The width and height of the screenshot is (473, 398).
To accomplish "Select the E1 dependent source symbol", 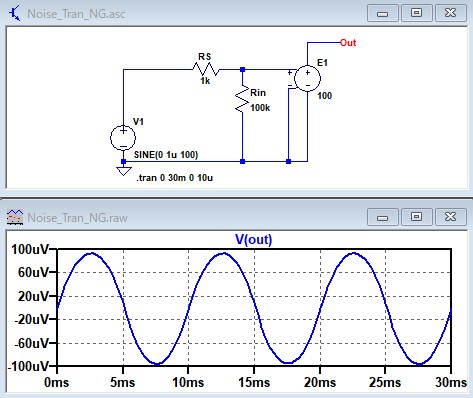I will tap(307, 79).
